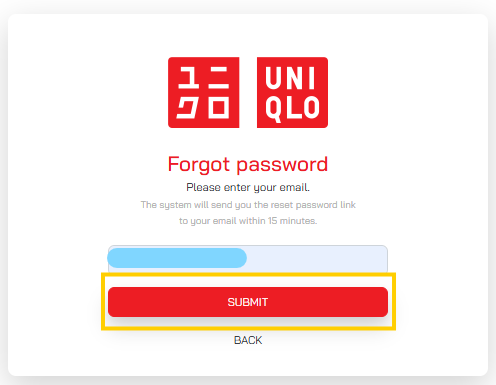Click the word "password" in the red heading
Screen dimensions: 496x385
[282, 165]
